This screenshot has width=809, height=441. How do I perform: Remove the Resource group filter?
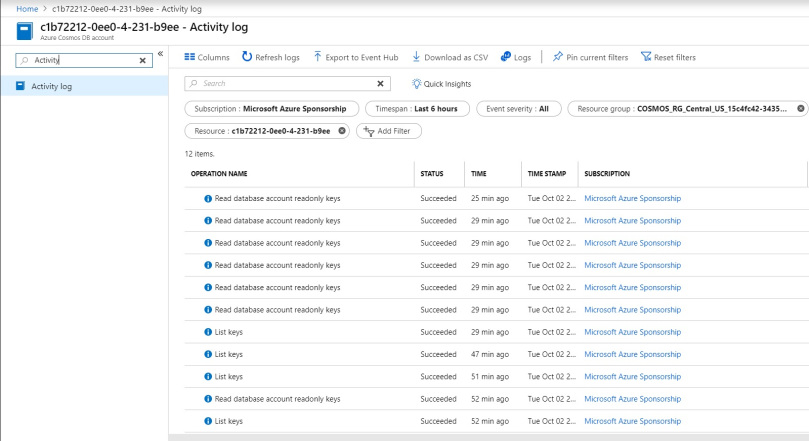(801, 108)
